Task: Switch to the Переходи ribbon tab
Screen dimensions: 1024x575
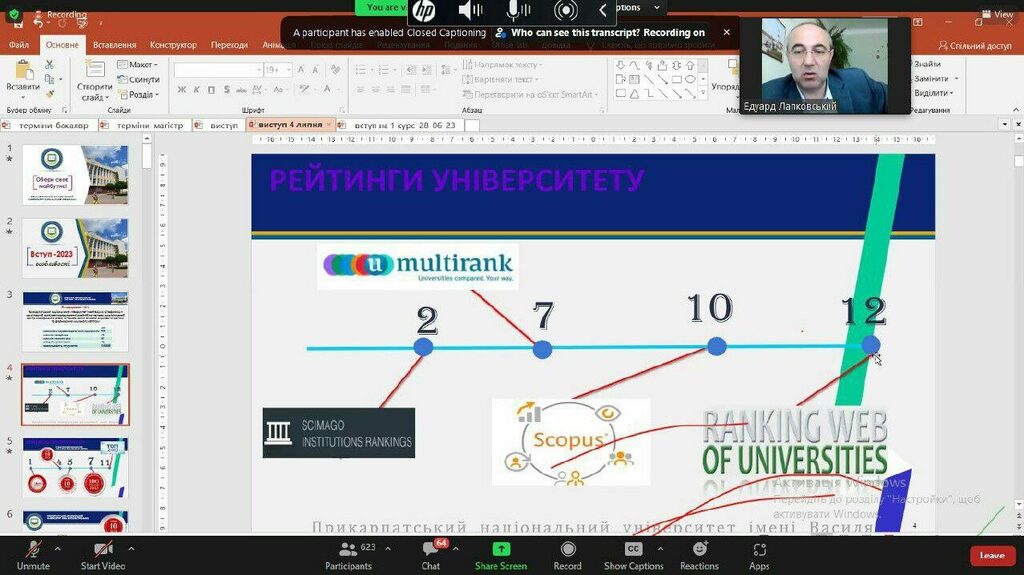Action: pos(229,45)
